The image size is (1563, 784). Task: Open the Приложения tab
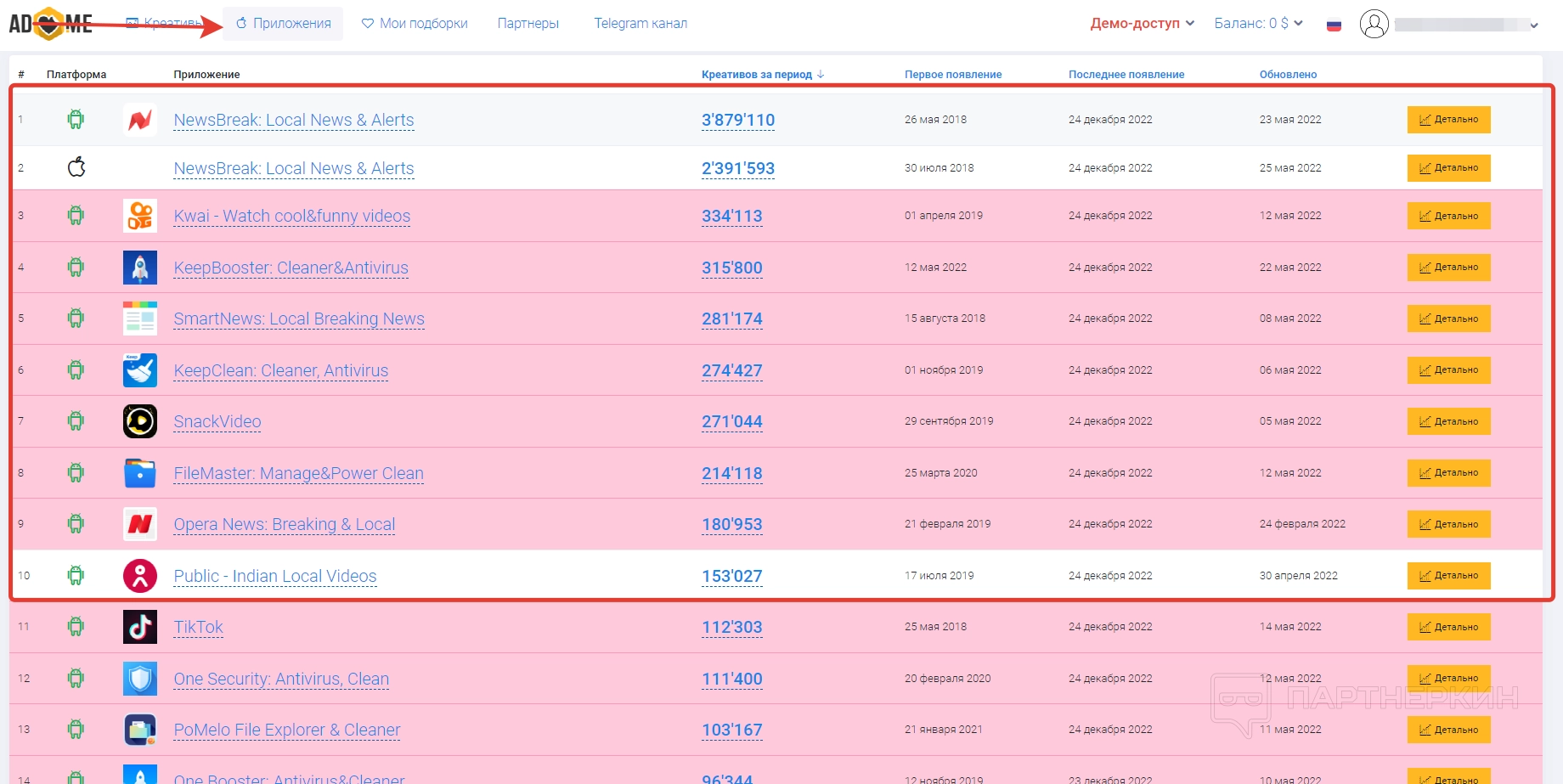click(284, 24)
